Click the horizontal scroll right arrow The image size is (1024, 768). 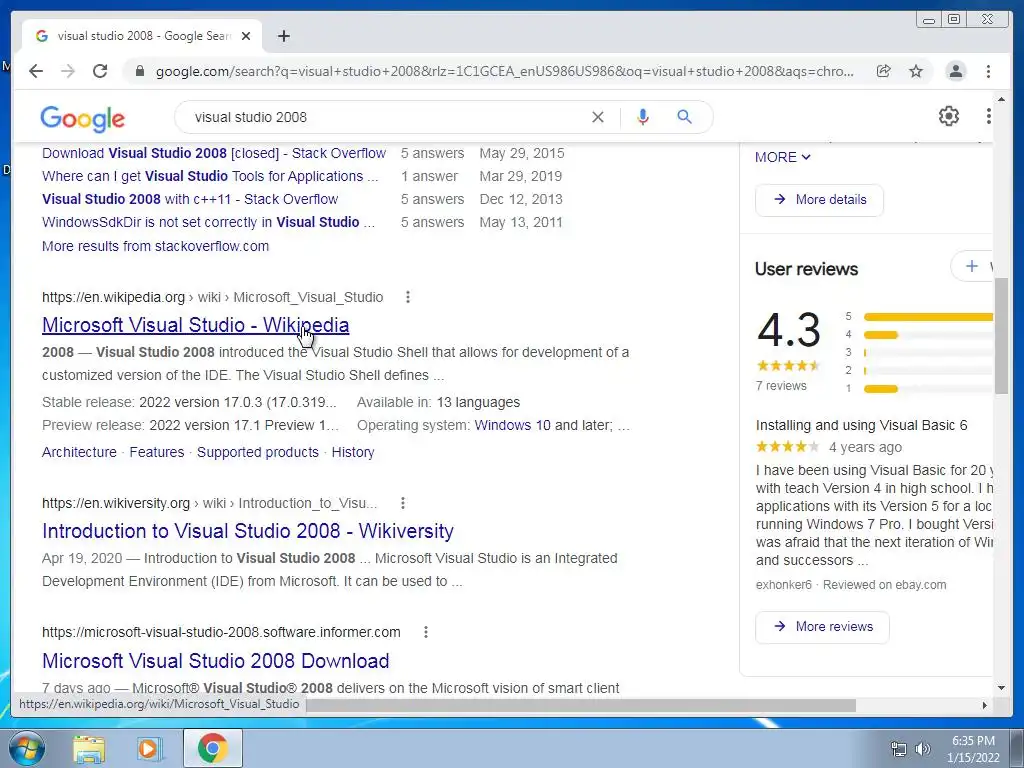985,705
